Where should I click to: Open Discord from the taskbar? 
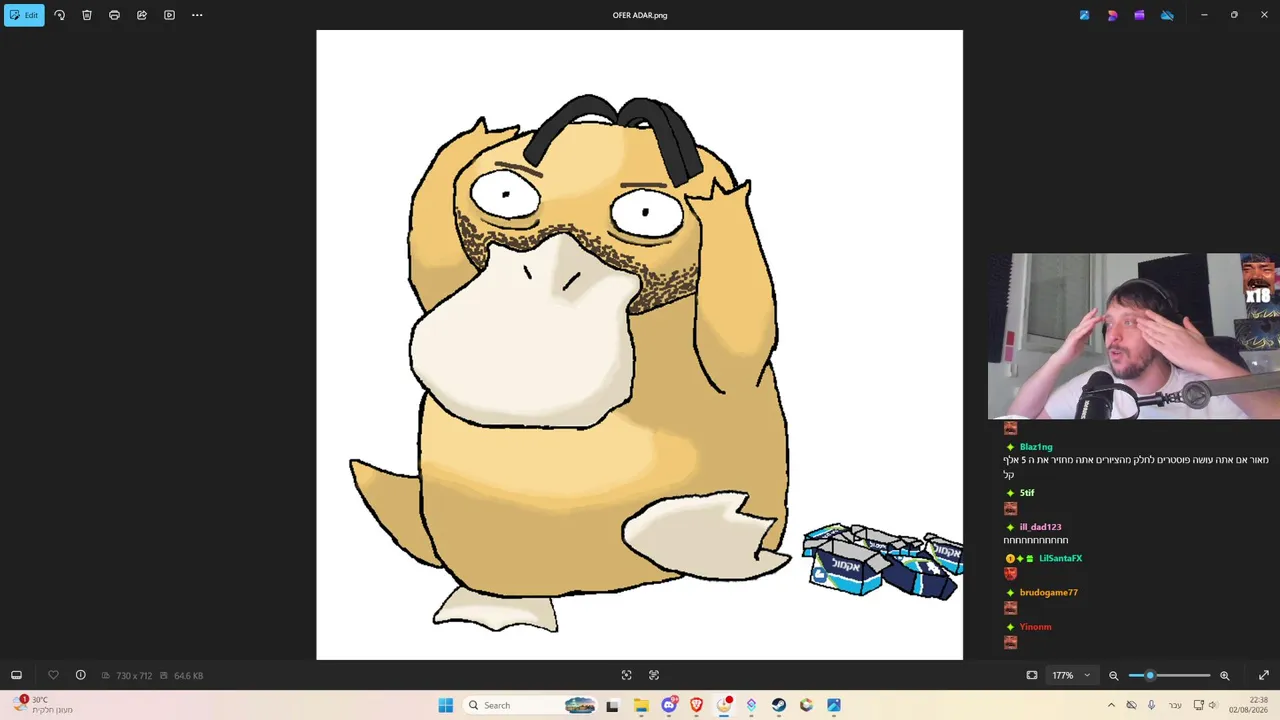tap(669, 705)
